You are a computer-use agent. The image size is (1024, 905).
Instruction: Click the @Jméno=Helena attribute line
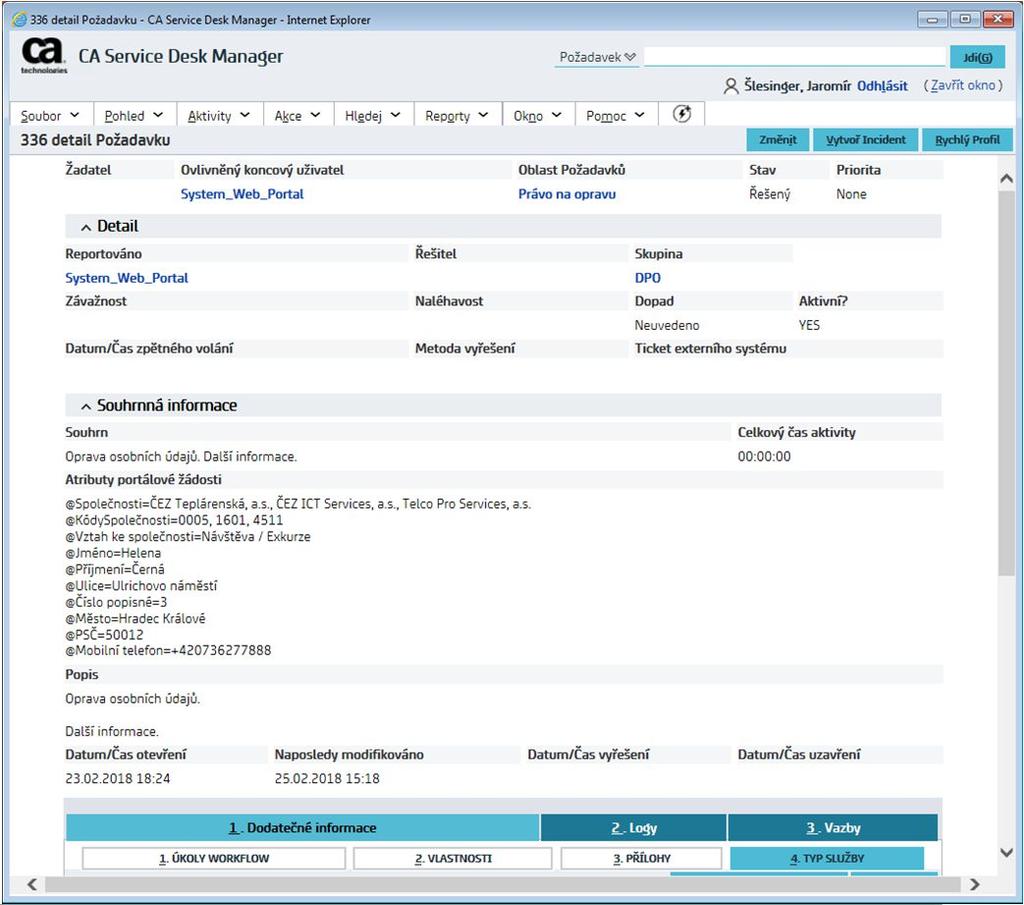(113, 553)
